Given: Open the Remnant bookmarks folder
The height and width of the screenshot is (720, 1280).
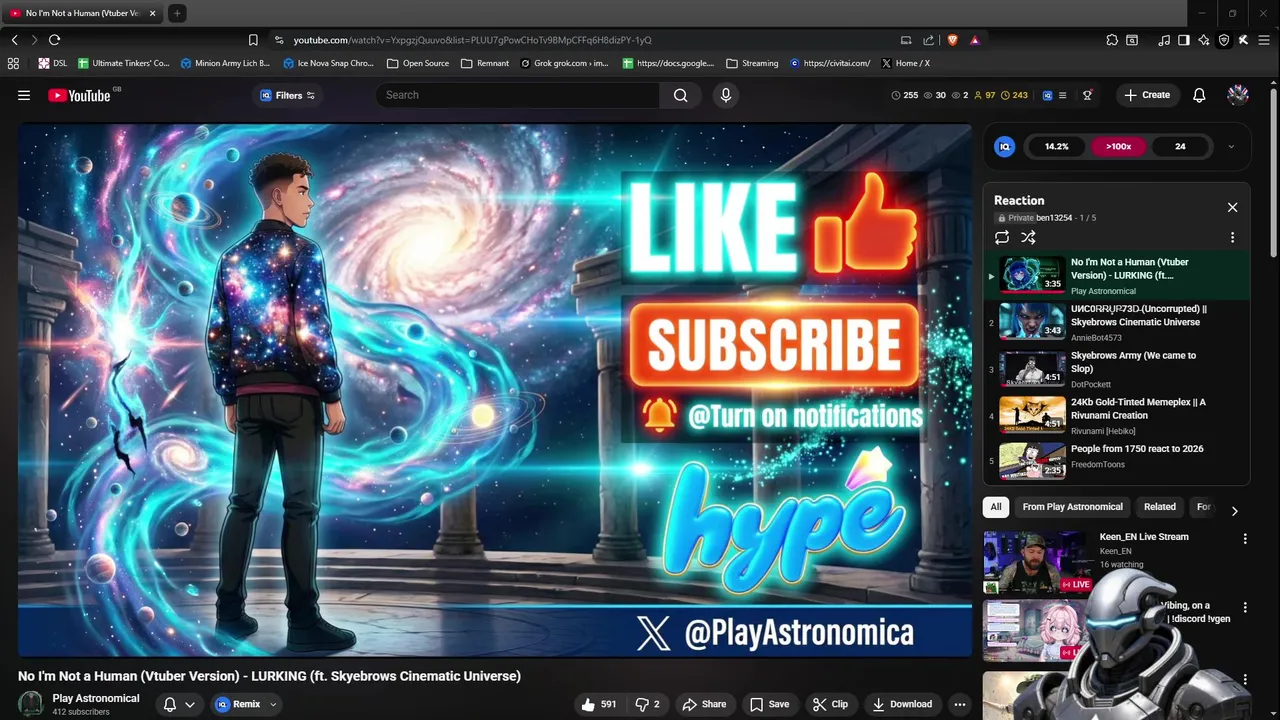Looking at the screenshot, I should point(484,63).
